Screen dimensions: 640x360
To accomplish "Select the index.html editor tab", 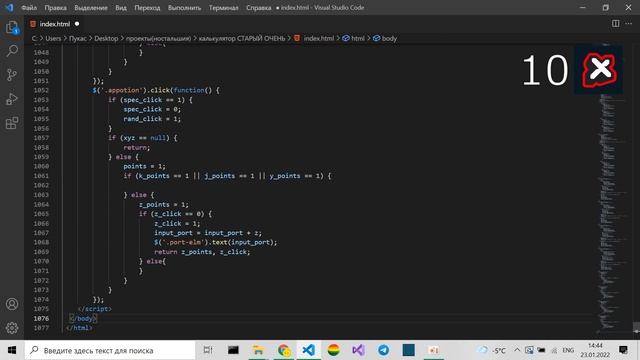I will click(54, 24).
